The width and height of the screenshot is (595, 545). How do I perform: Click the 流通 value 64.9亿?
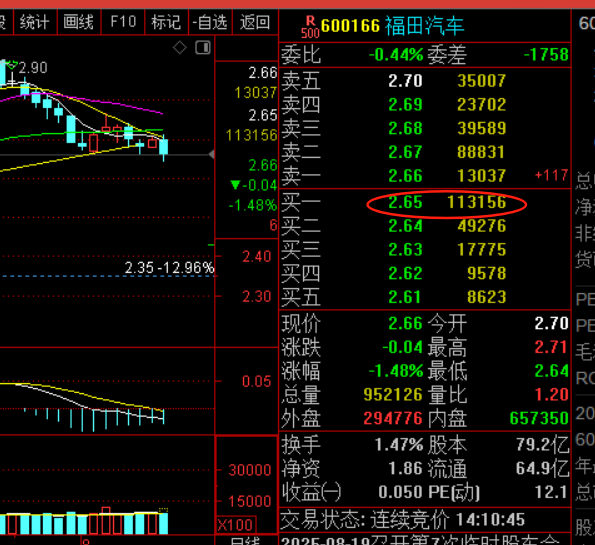click(x=543, y=469)
